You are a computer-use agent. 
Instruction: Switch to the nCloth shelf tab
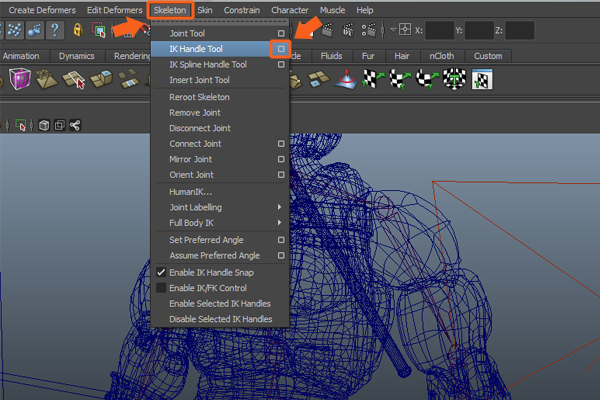coord(440,56)
